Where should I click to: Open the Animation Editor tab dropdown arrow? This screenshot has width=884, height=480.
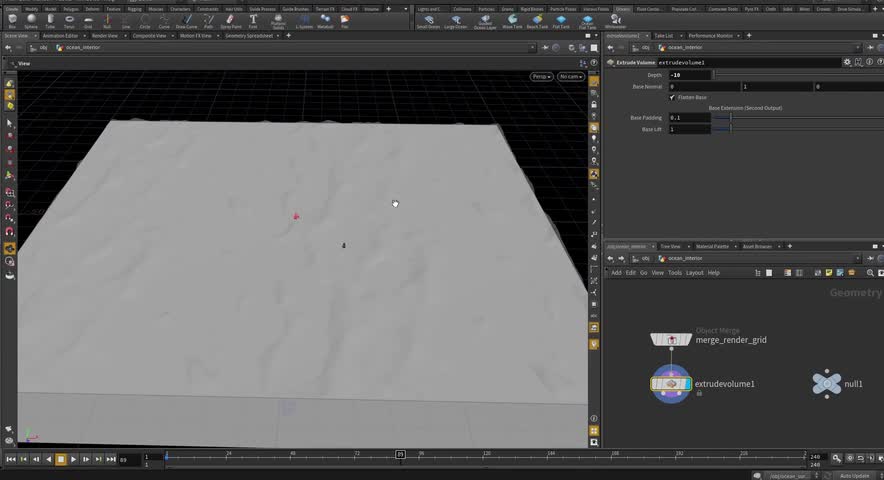[85, 36]
